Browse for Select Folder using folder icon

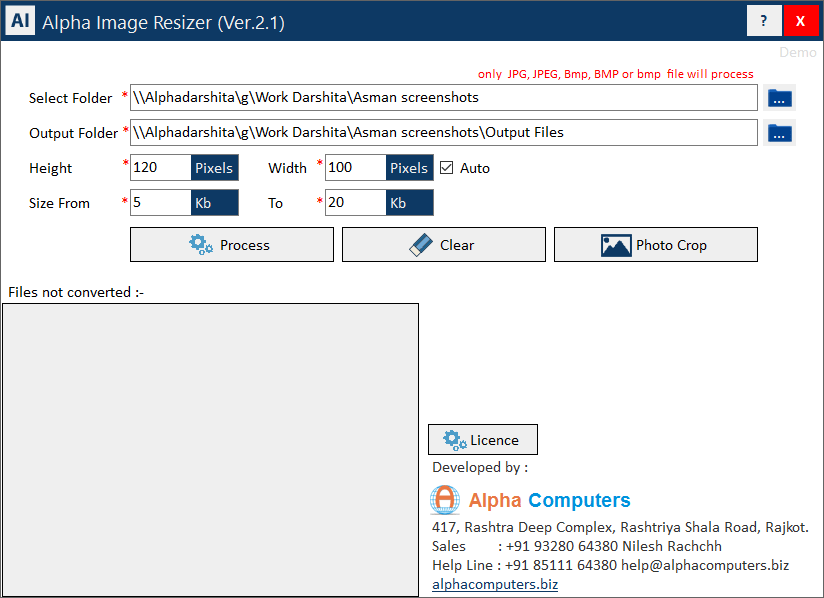click(780, 98)
